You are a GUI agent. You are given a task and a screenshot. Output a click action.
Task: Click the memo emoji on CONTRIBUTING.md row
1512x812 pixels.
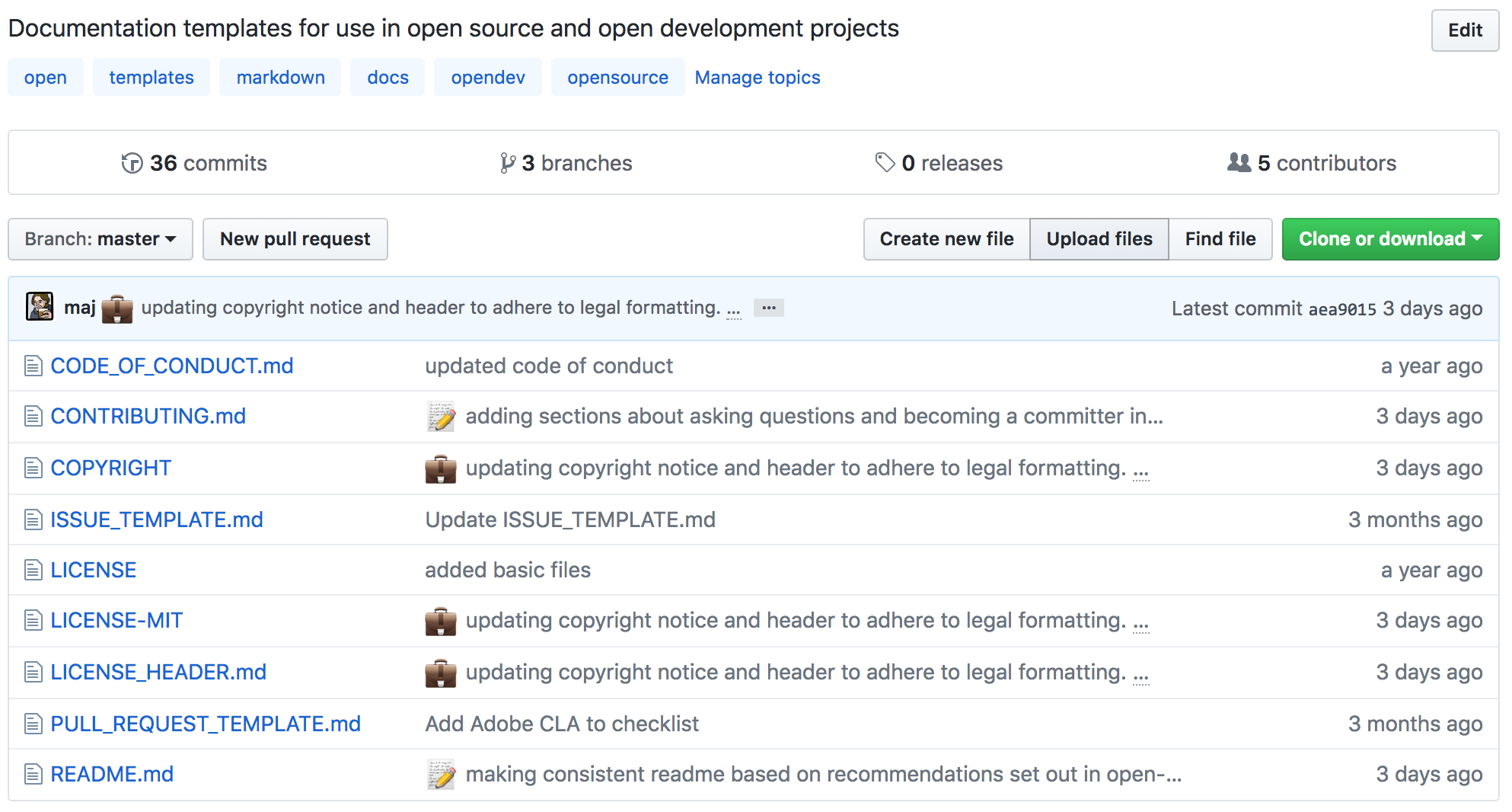[440, 417]
